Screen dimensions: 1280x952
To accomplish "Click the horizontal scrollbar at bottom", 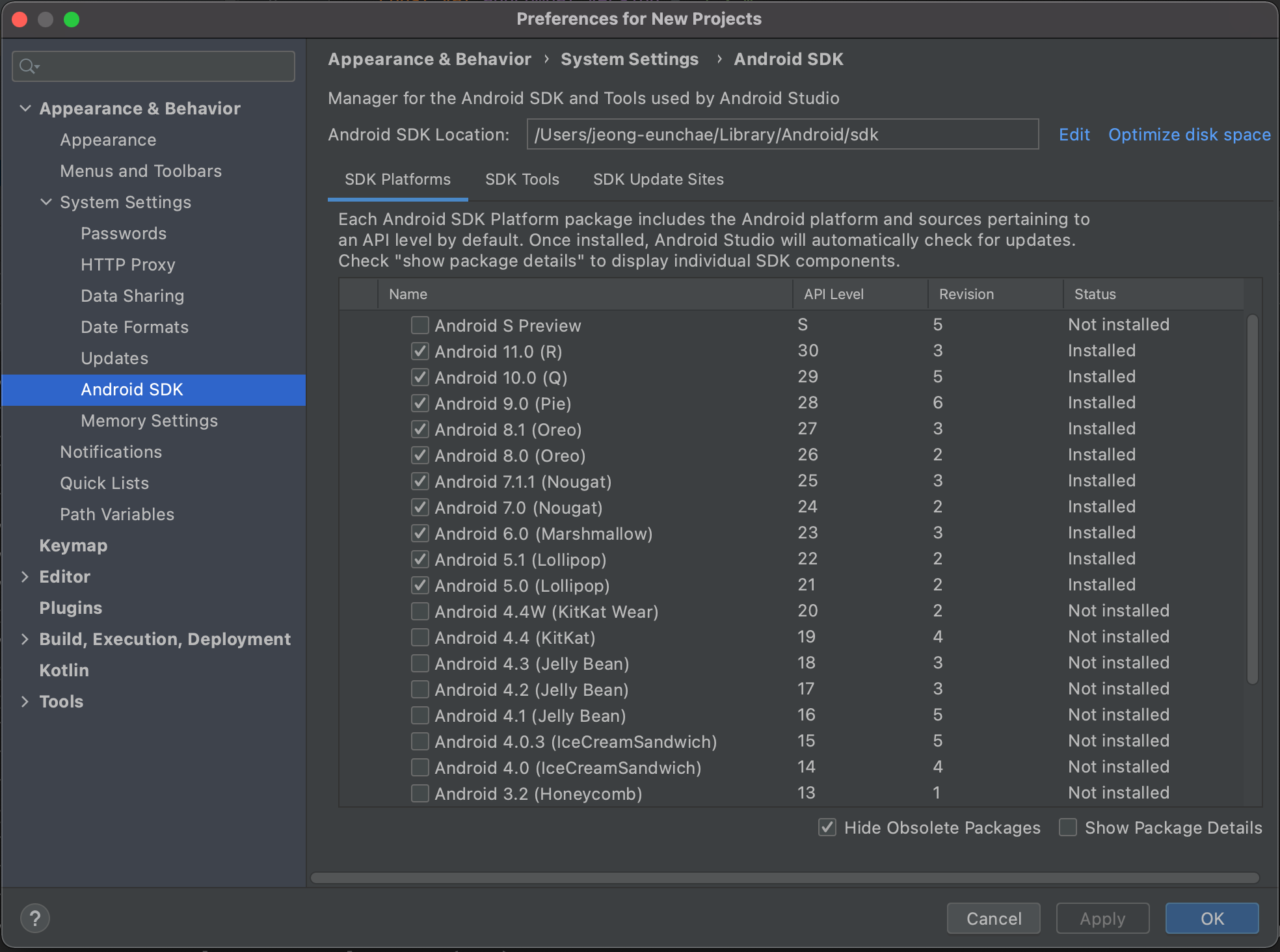I will click(784, 878).
